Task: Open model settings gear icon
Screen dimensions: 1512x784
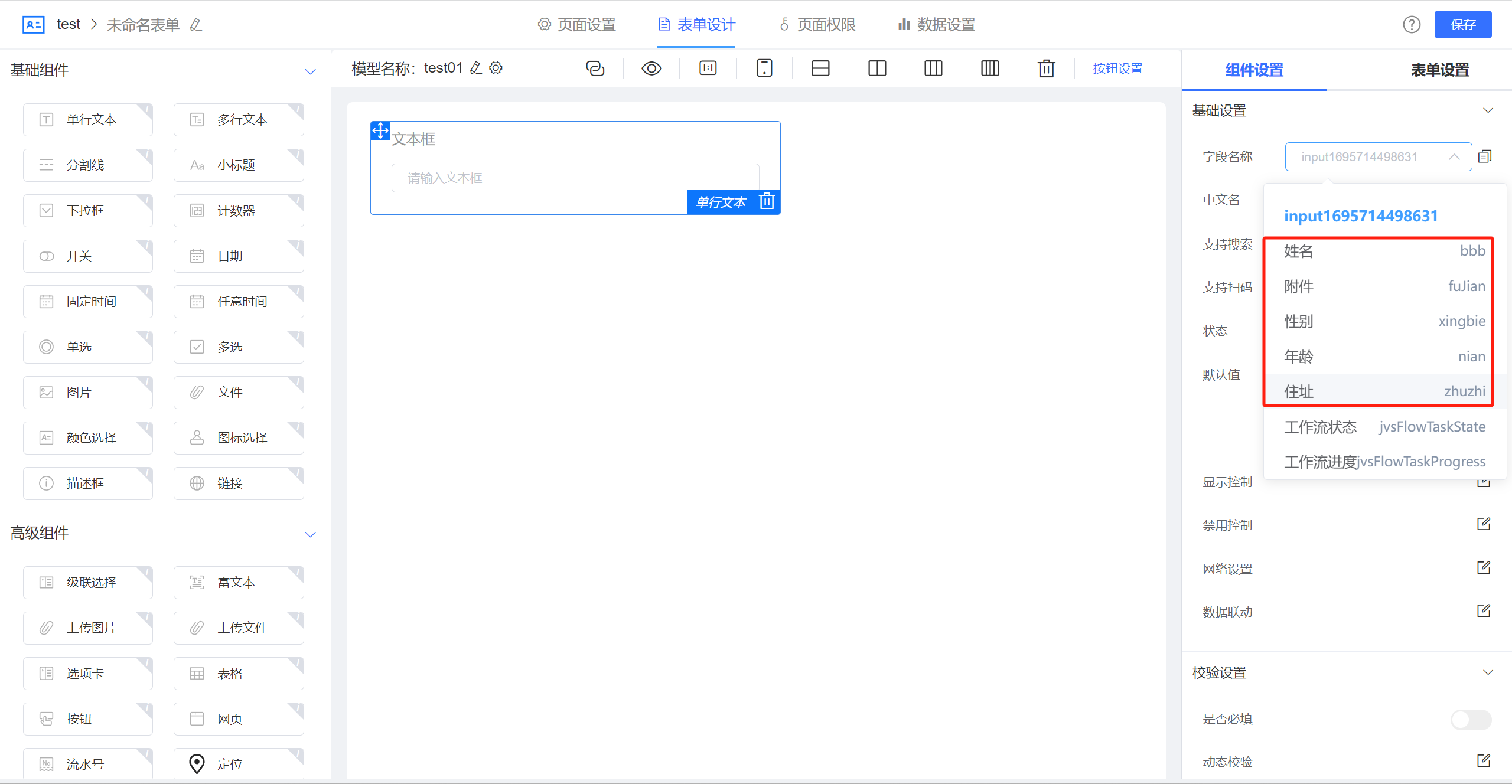Action: coord(496,68)
